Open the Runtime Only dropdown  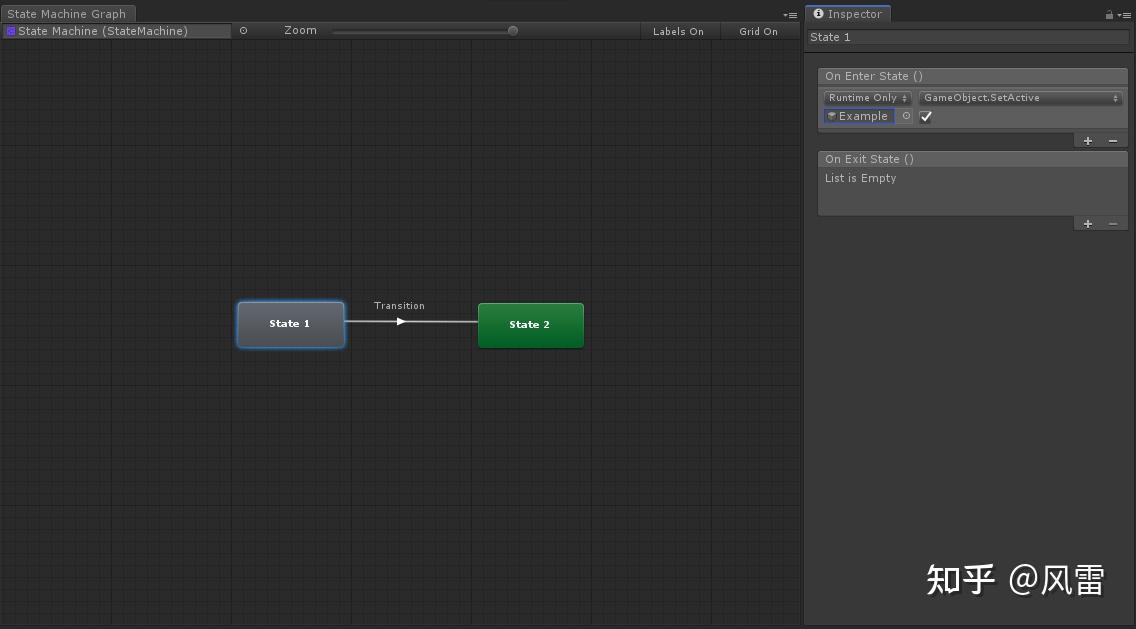(866, 97)
